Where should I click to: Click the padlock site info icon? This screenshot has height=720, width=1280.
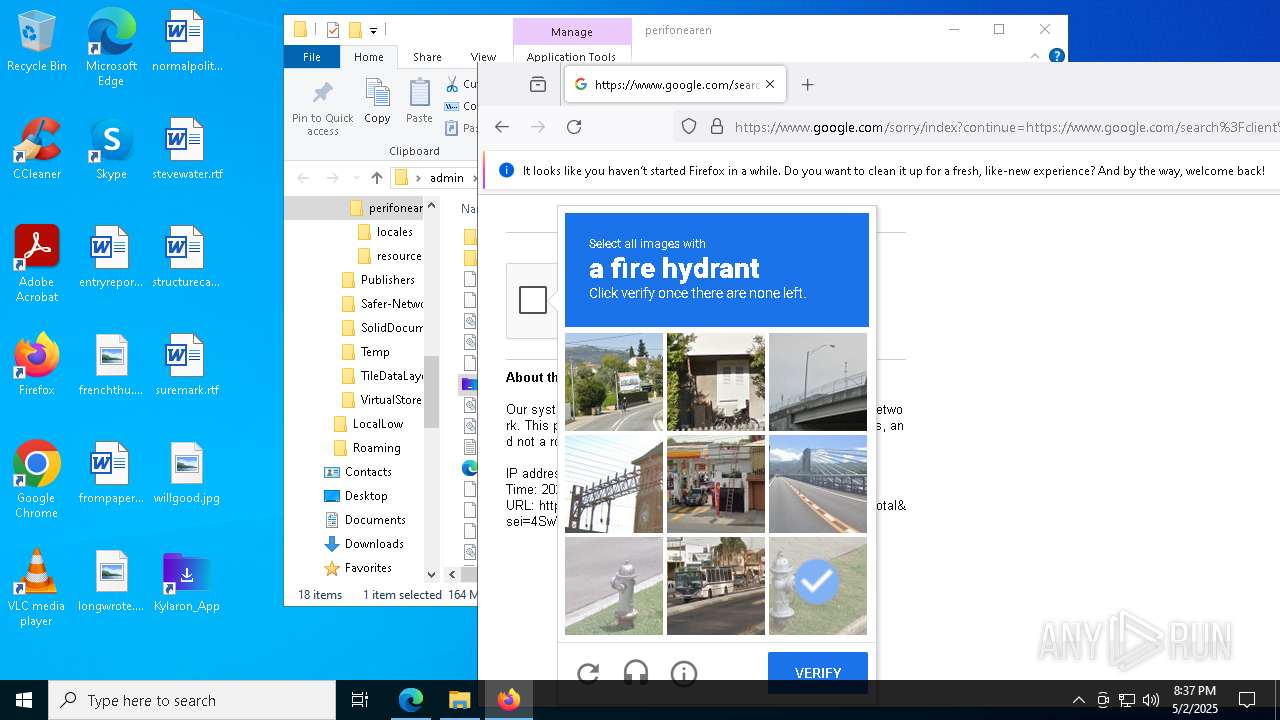[716, 127]
